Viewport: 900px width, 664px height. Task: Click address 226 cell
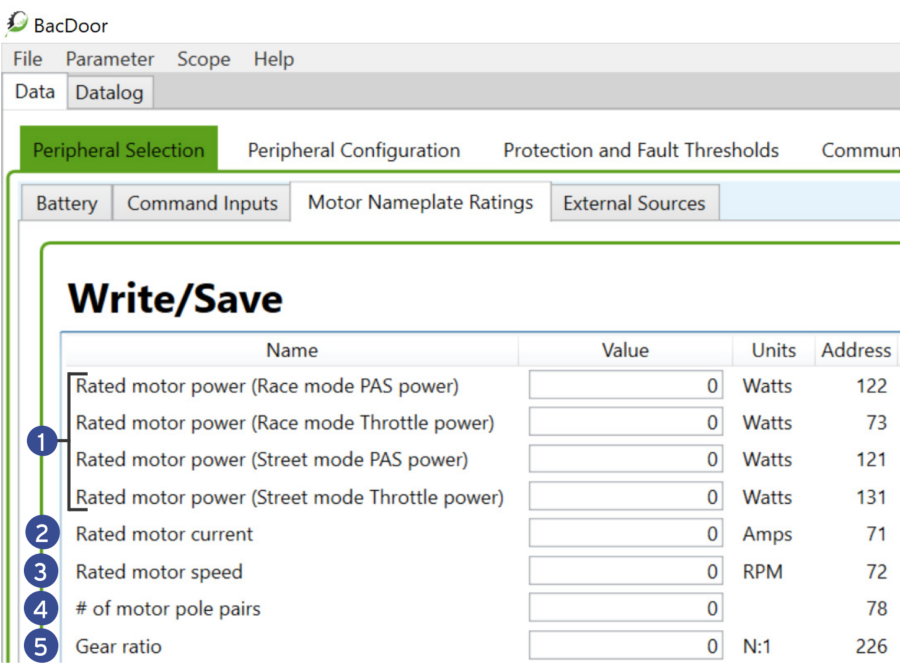point(871,646)
